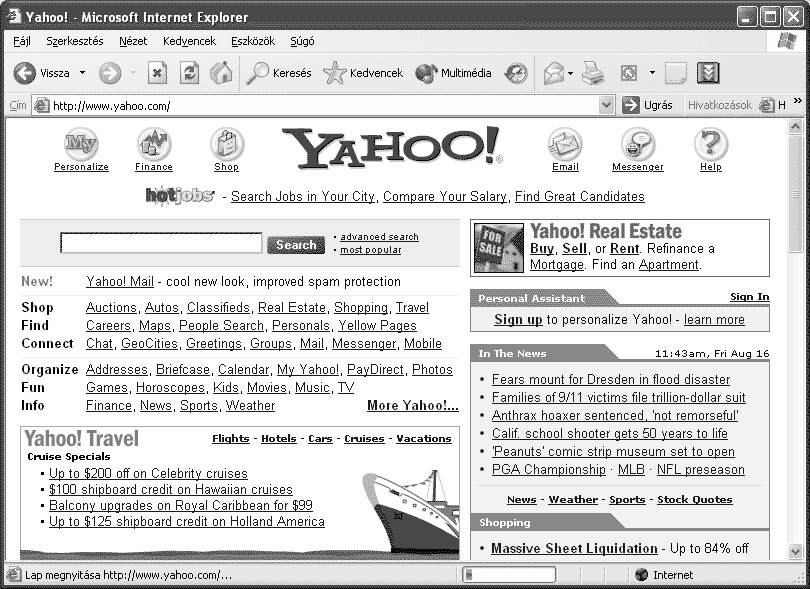Click the For Sale real estate image
The height and width of the screenshot is (589, 810).
pos(499,249)
